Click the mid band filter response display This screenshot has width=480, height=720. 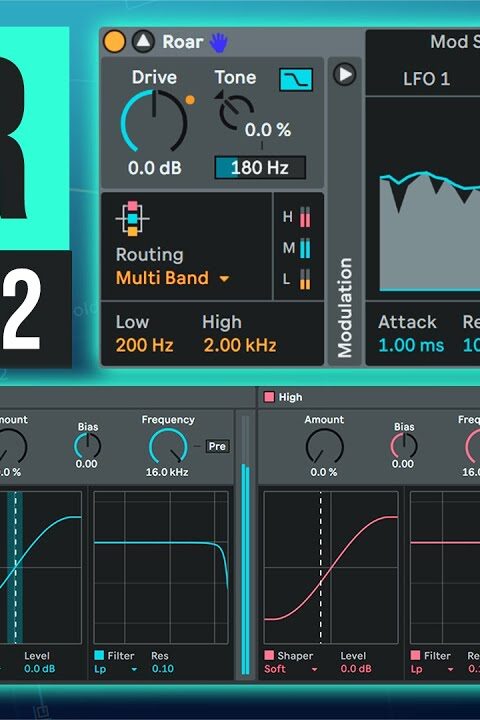(x=161, y=568)
